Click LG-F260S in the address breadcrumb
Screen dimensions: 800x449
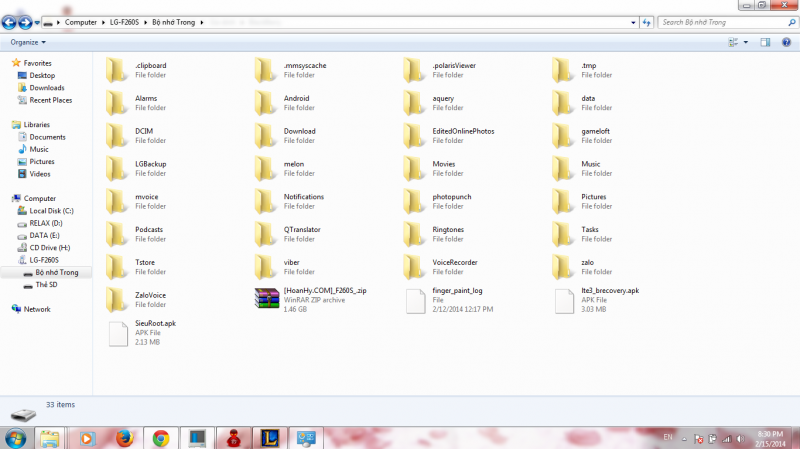(x=124, y=22)
